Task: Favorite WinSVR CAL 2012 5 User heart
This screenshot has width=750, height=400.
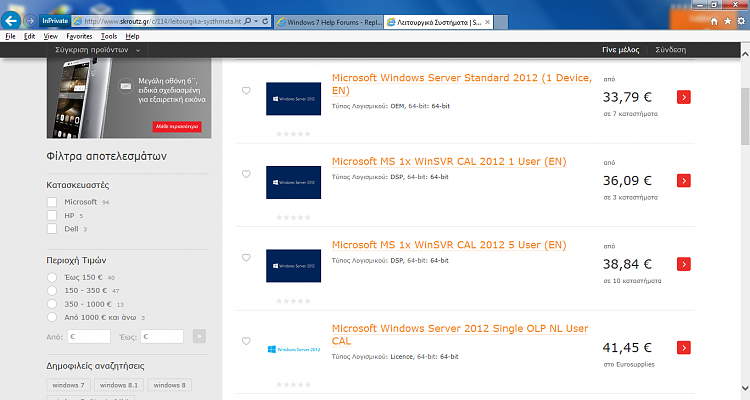Action: pos(246,257)
